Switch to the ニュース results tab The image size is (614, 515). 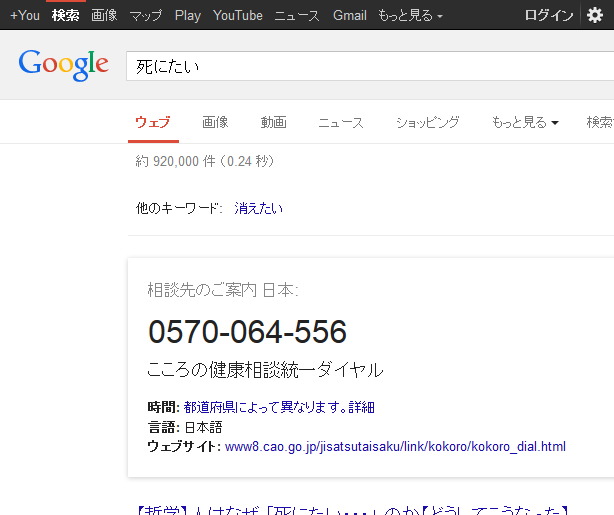click(341, 123)
